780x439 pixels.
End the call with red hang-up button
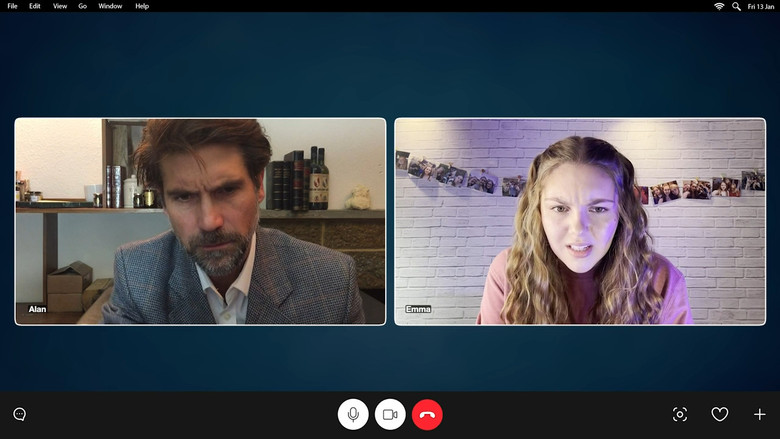[427, 414]
